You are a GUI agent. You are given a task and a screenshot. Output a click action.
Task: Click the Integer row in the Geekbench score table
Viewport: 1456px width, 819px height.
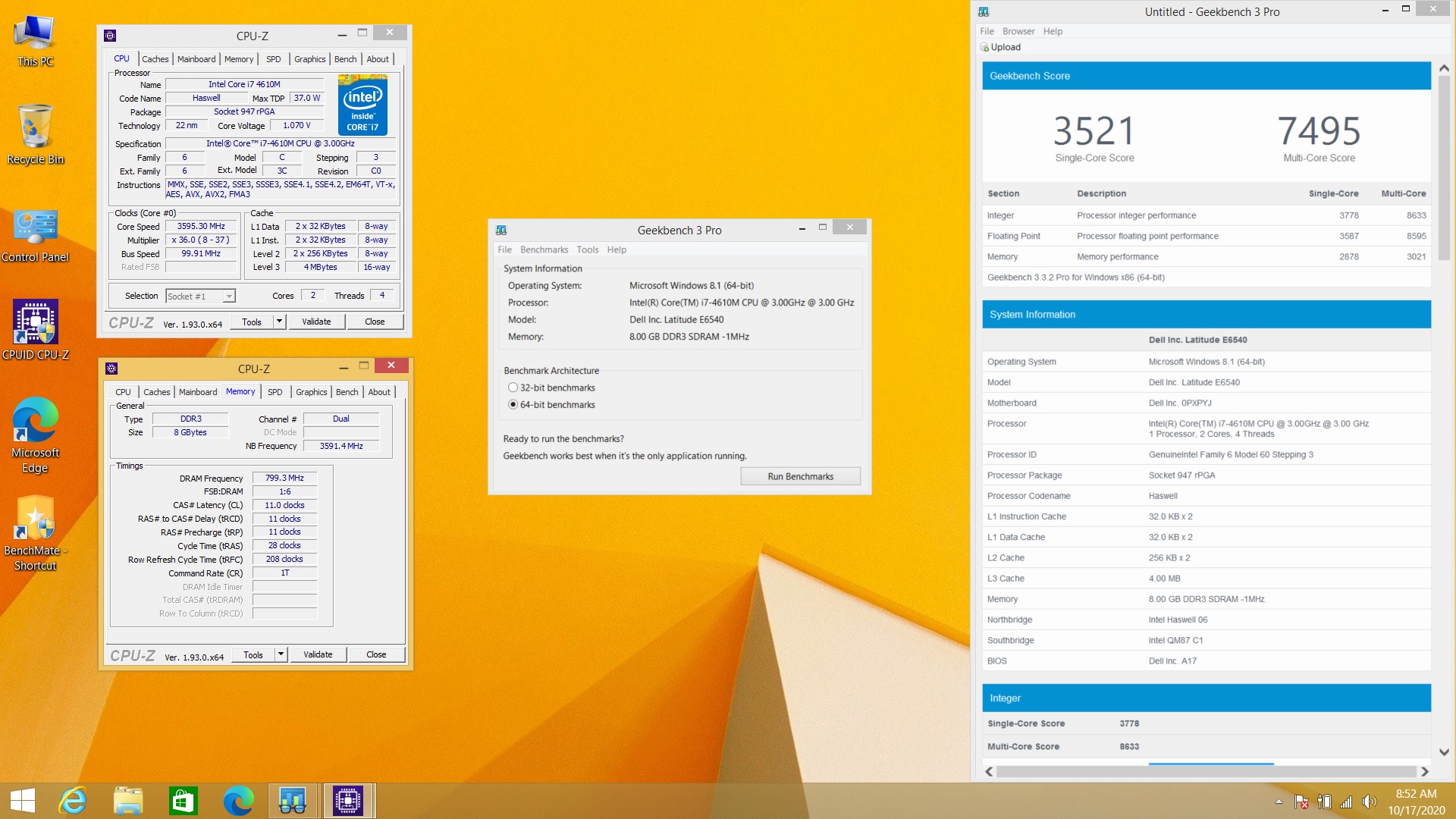[1207, 215]
